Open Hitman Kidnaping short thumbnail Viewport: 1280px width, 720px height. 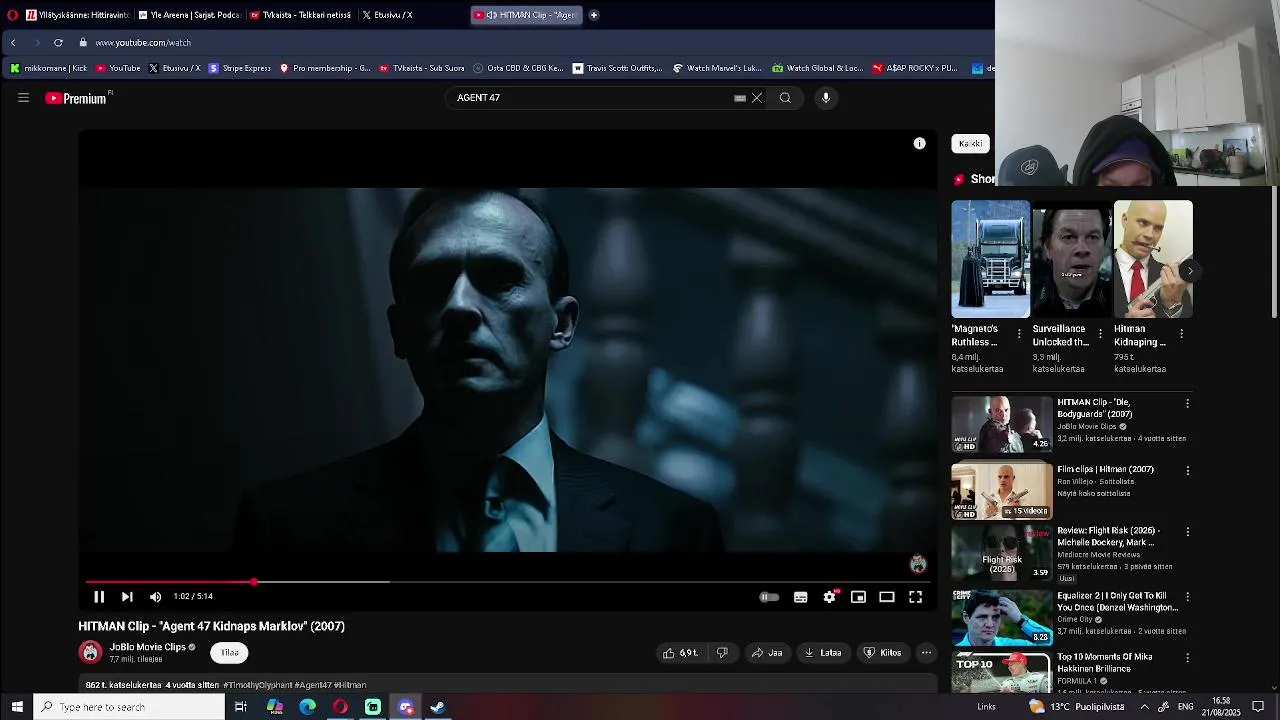1153,259
